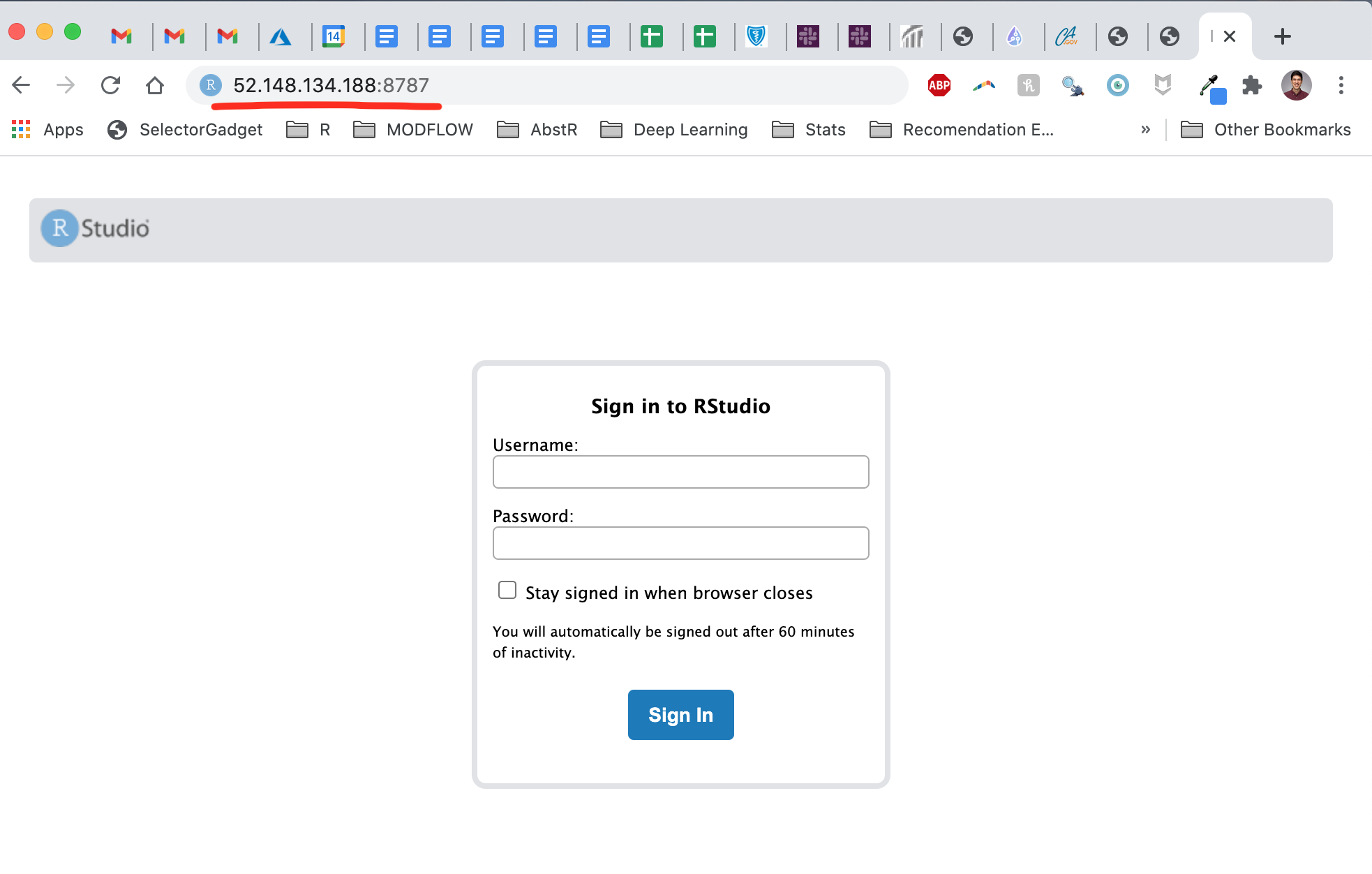Click the RStudio logo in the header

click(x=95, y=228)
